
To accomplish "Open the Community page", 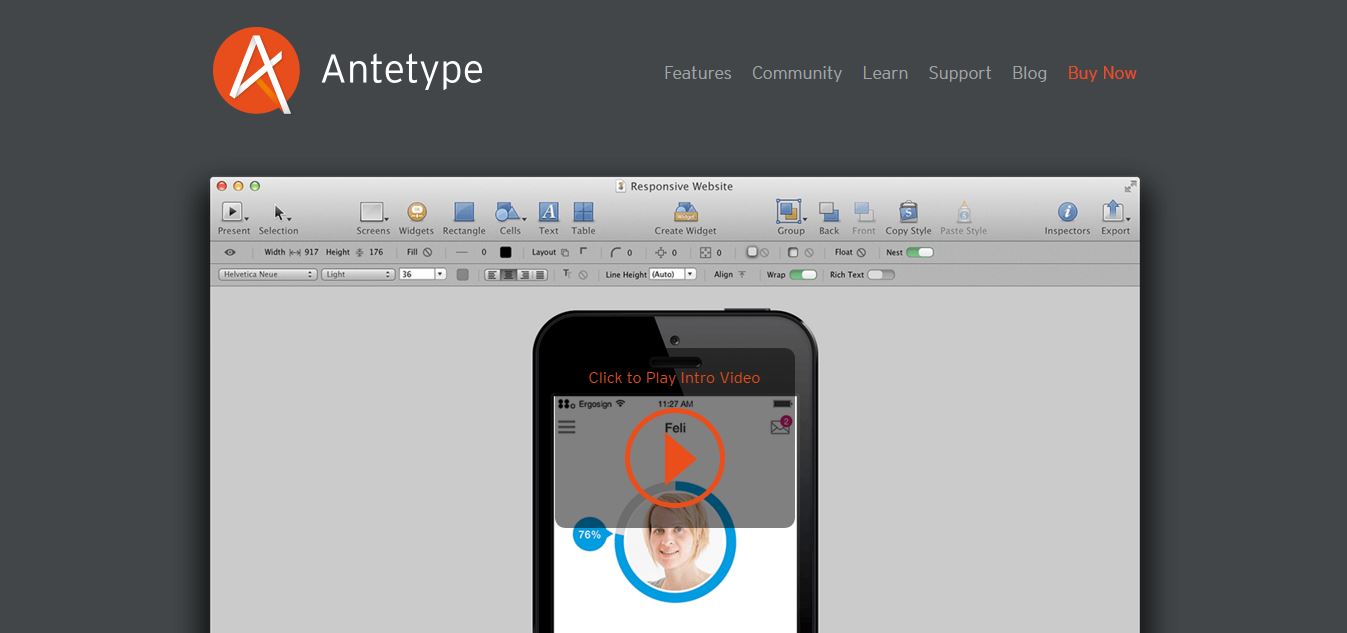I will [796, 73].
